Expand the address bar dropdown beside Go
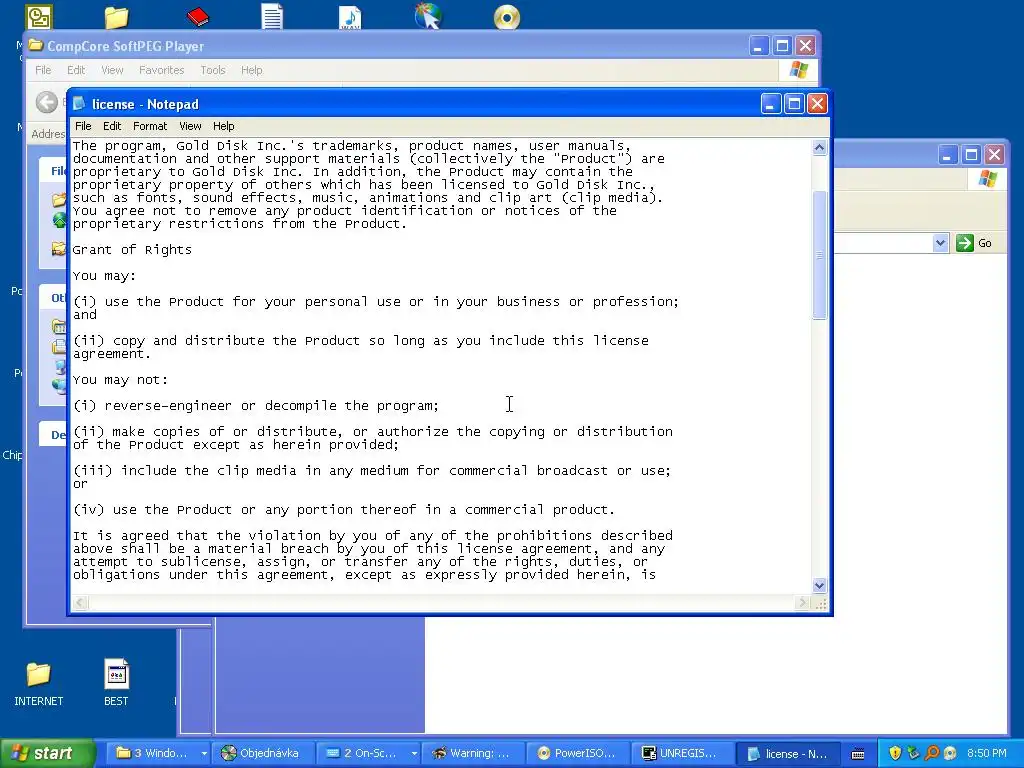 [940, 243]
